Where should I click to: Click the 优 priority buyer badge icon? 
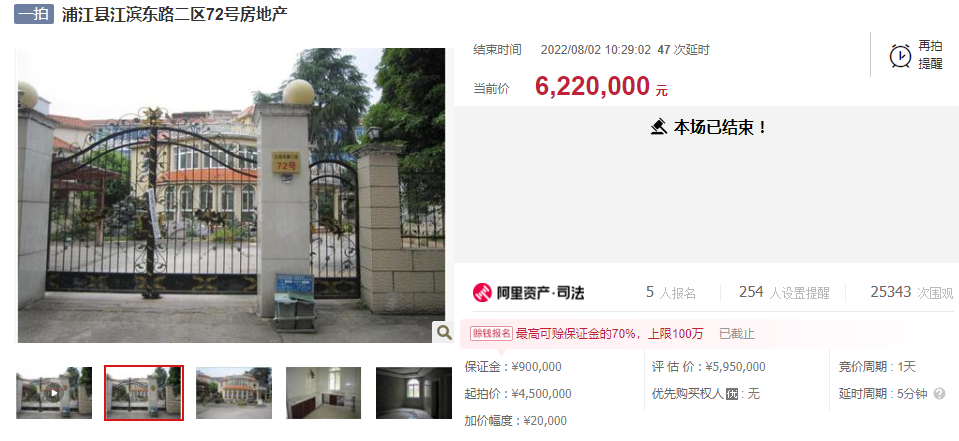coord(732,395)
